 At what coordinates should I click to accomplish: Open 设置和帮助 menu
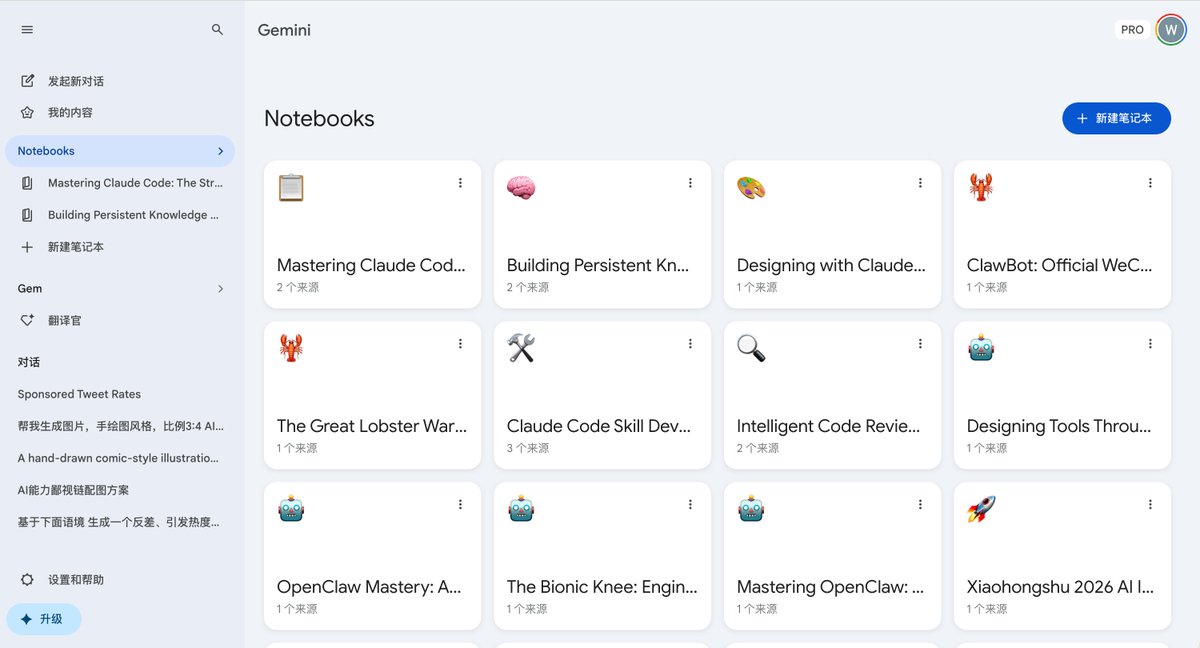[76, 580]
